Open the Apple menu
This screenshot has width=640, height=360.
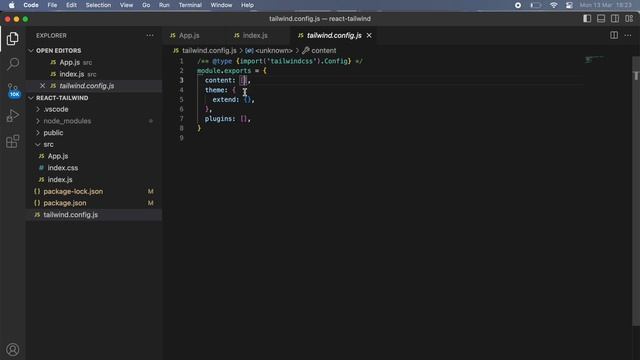11,5
